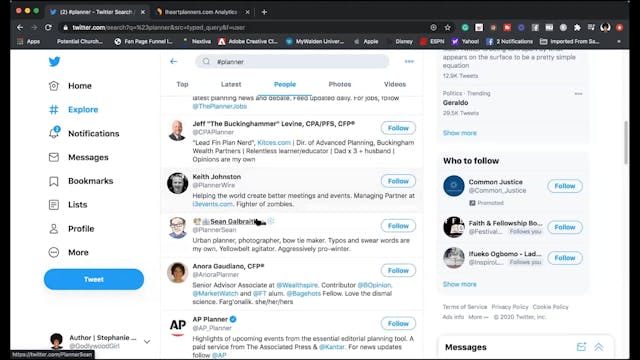Viewport: 640px width, 360px height.
Task: Follow Anora Gaudiano
Action: click(x=398, y=270)
